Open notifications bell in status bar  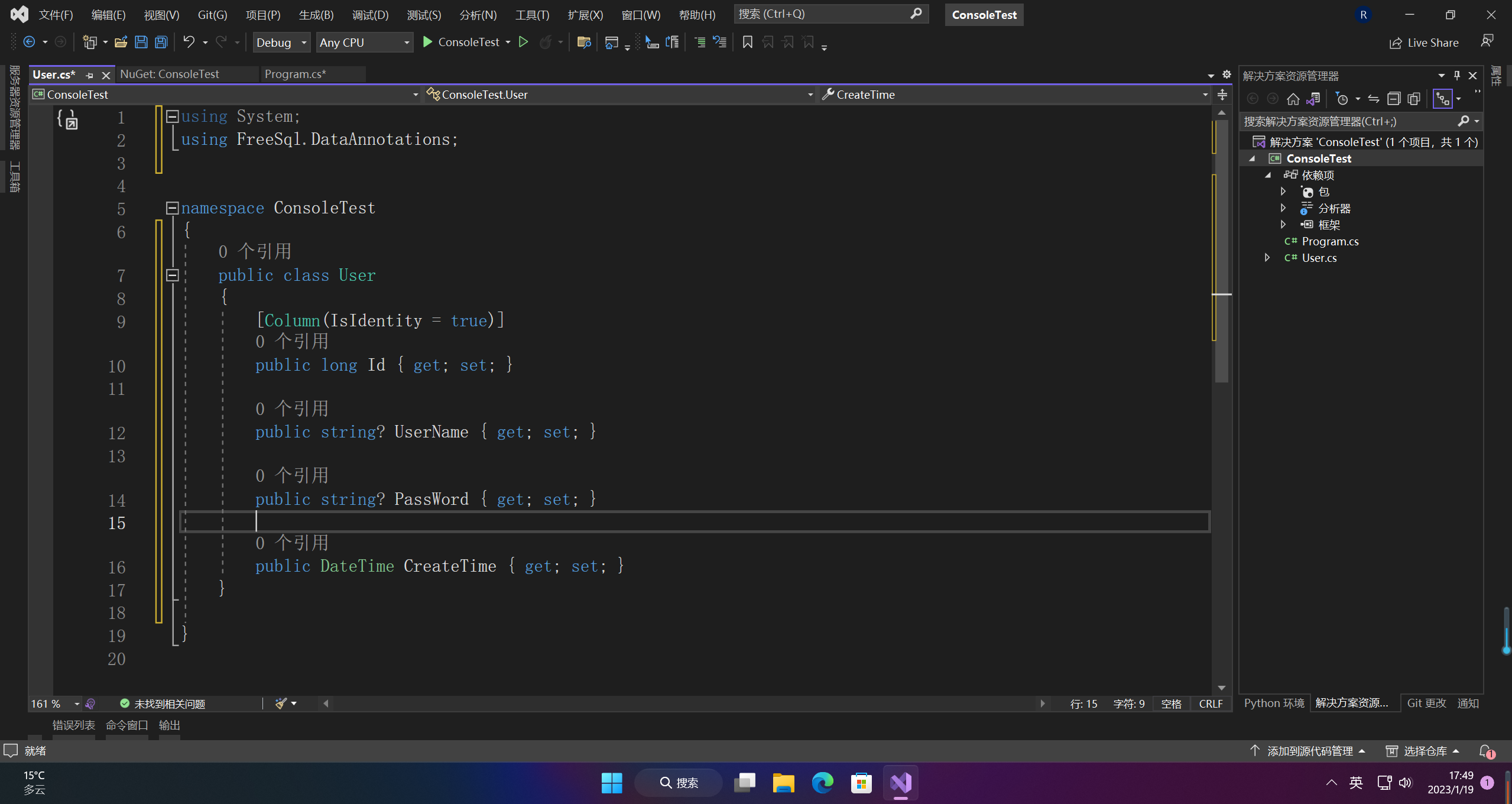coord(1486,751)
